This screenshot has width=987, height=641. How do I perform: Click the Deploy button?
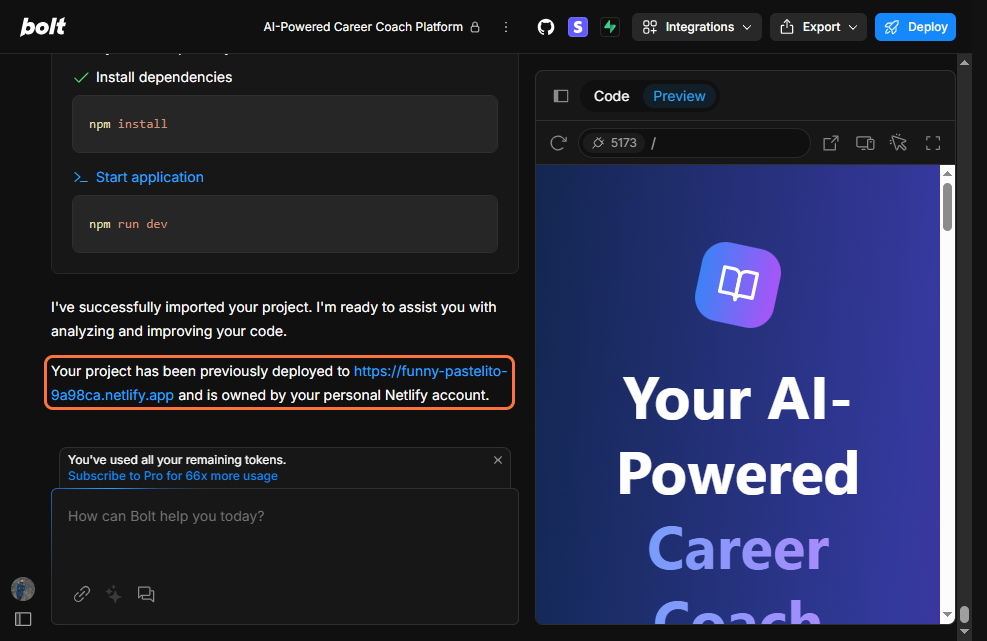[x=915, y=27]
